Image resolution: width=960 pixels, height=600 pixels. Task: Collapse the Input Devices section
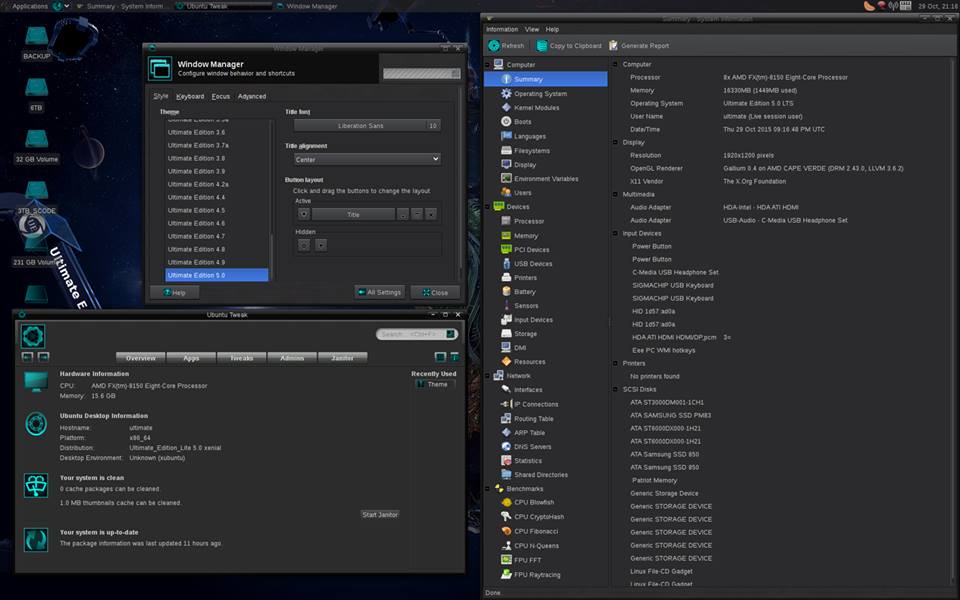click(615, 233)
